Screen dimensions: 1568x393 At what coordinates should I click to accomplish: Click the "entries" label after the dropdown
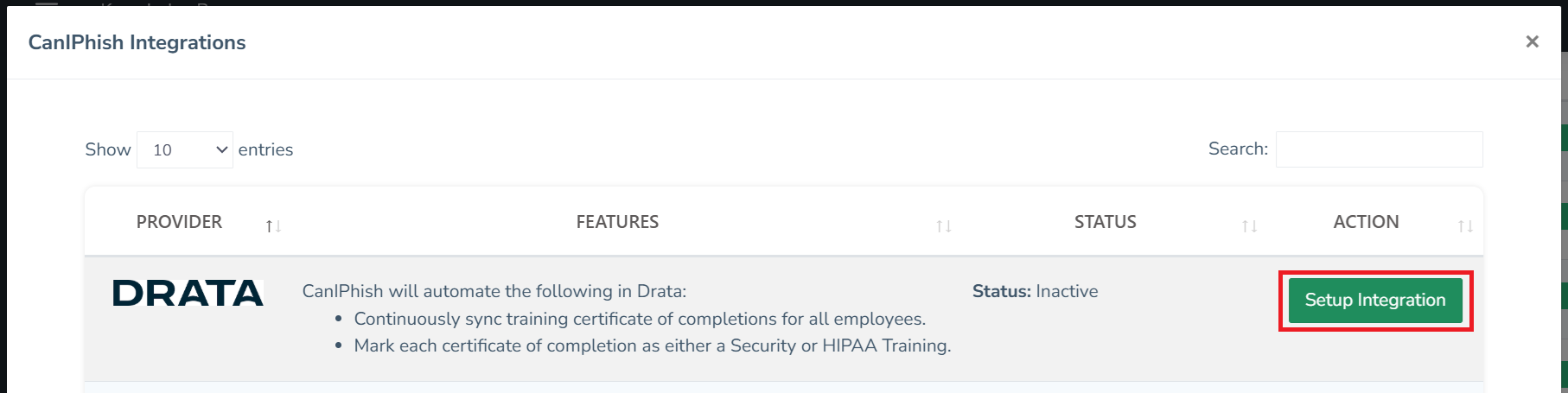(265, 150)
